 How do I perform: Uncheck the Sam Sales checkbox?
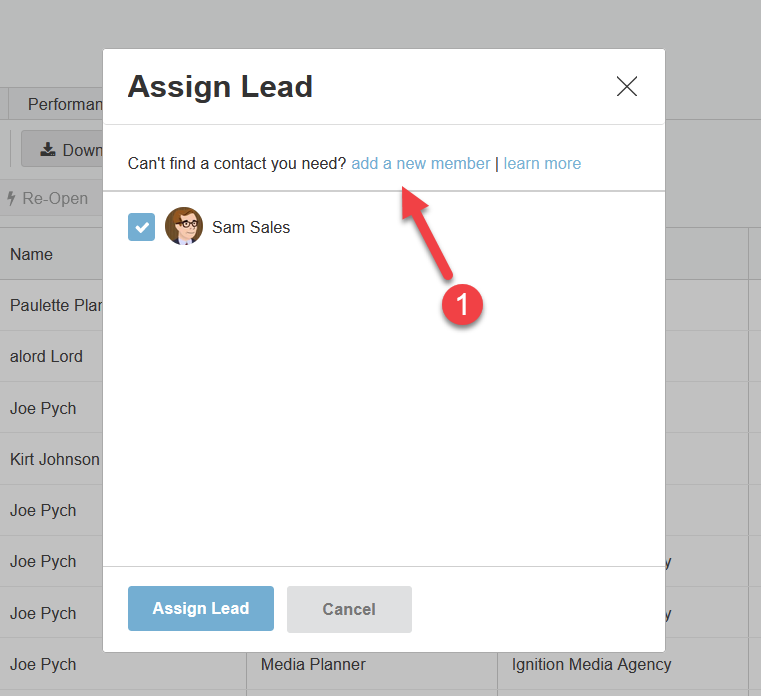point(142,227)
